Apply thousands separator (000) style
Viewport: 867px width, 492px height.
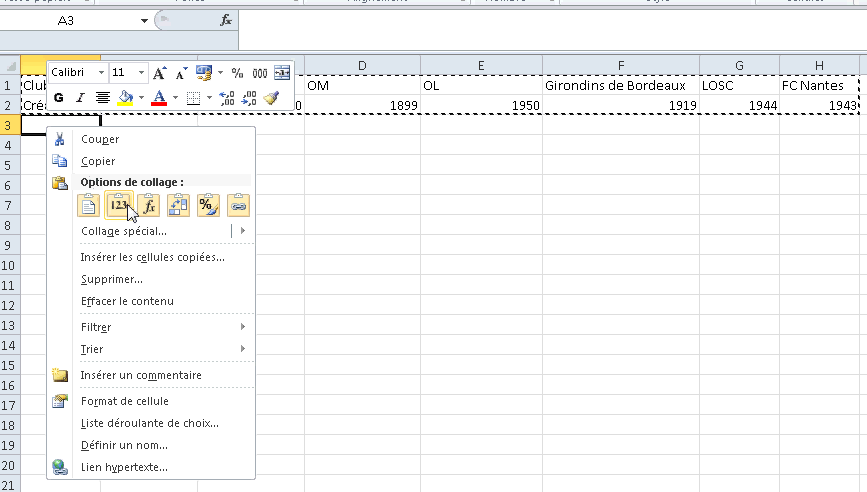tap(259, 73)
